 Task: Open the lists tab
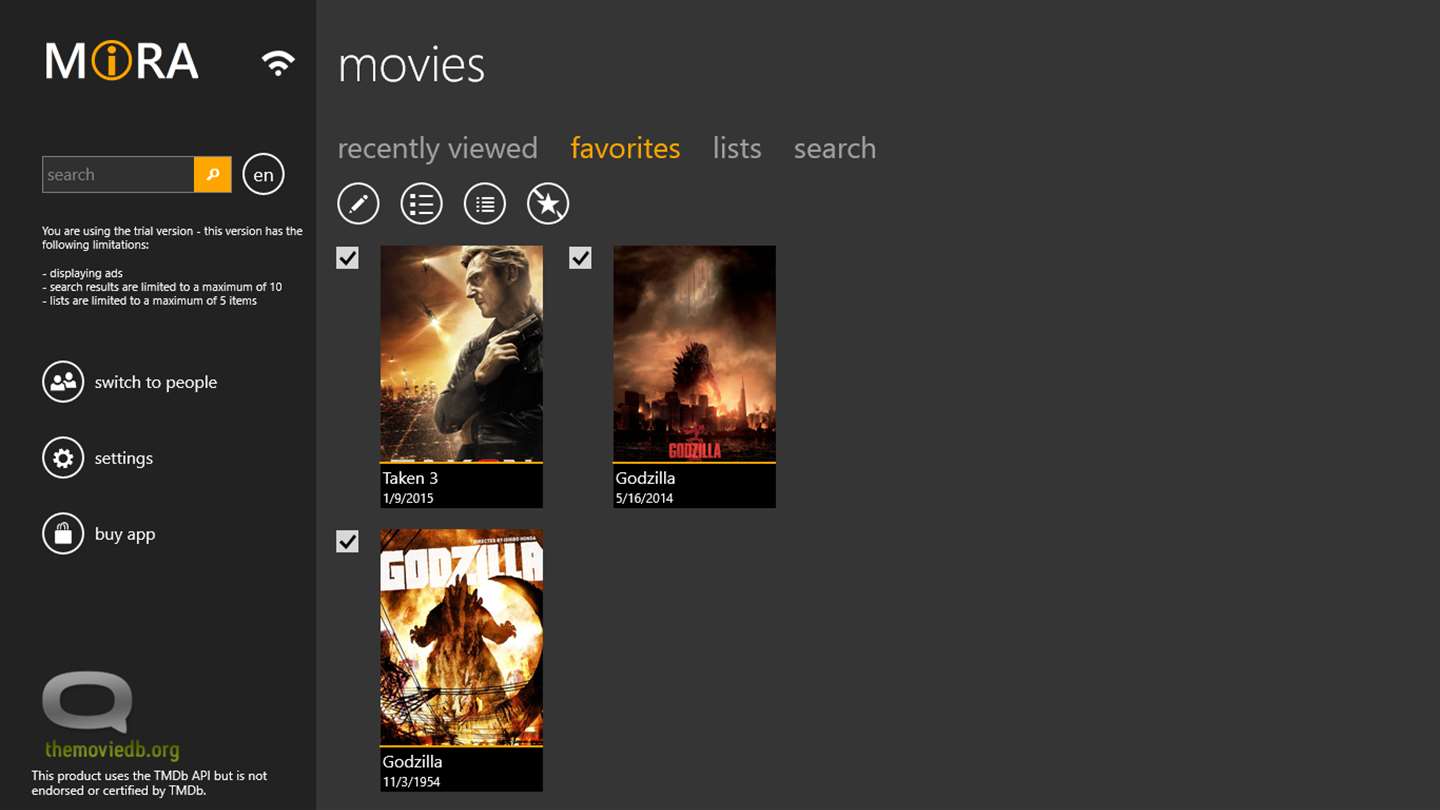pyautogui.click(x=737, y=148)
